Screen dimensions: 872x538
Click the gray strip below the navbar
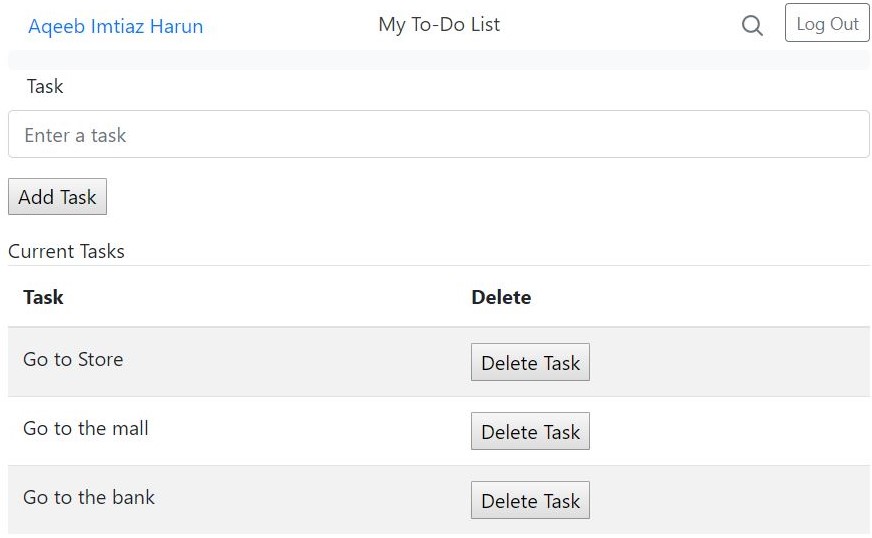point(438,60)
